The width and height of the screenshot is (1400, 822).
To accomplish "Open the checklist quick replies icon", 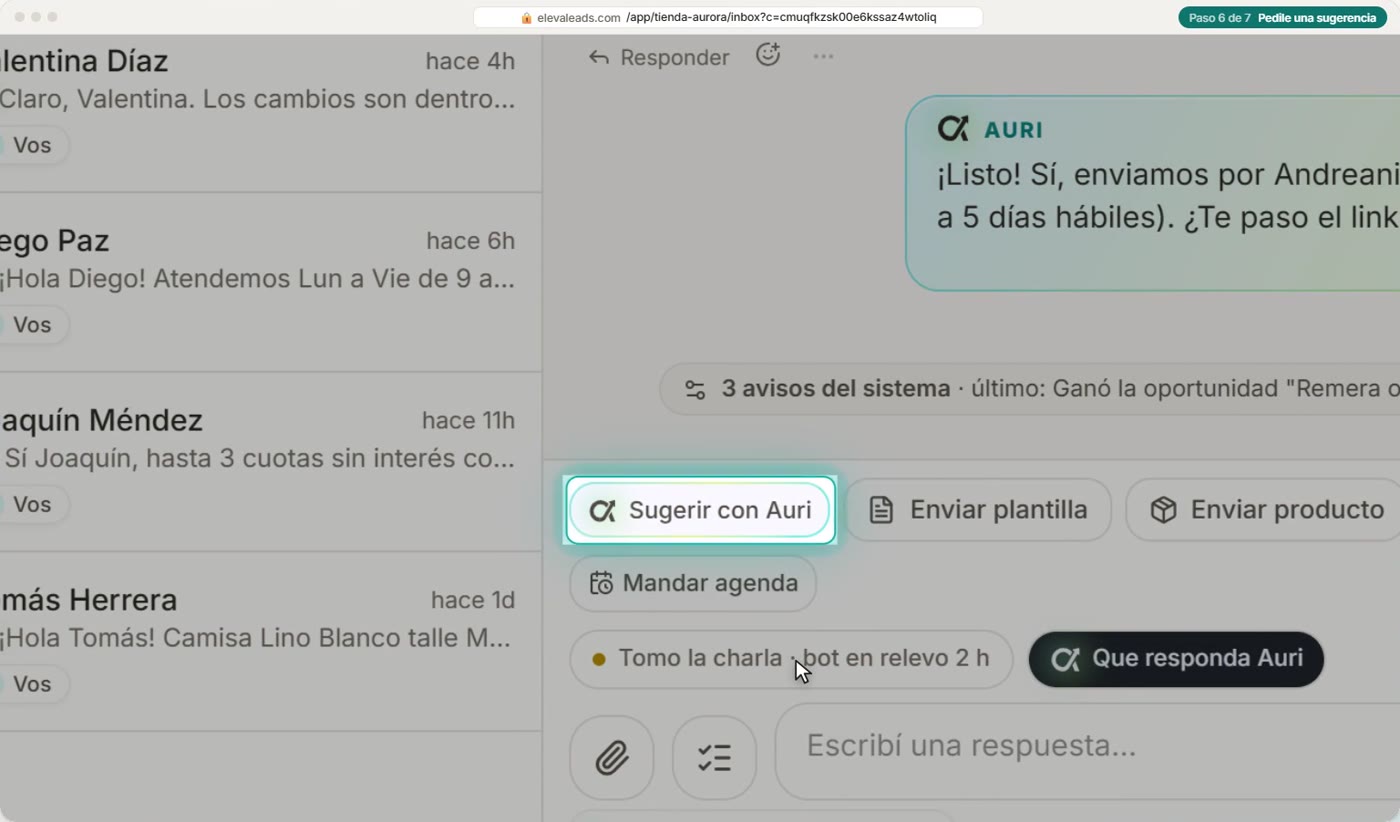I will tap(714, 758).
